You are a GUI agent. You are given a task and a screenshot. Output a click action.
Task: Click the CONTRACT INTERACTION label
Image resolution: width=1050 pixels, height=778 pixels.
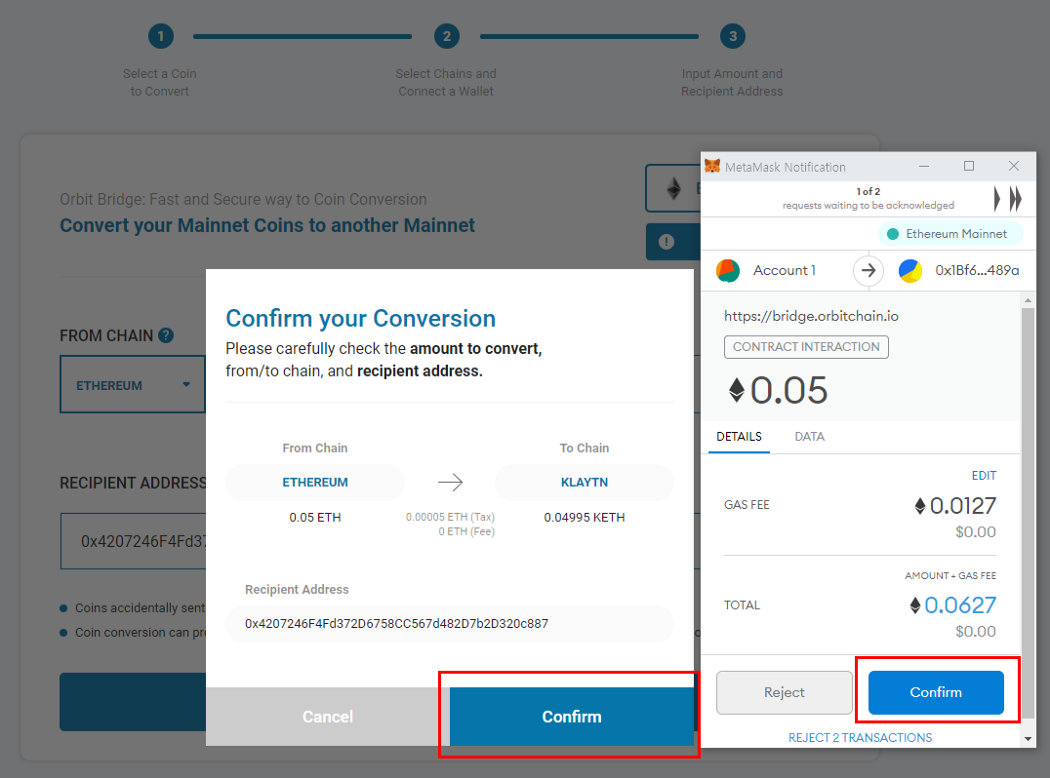pos(806,347)
